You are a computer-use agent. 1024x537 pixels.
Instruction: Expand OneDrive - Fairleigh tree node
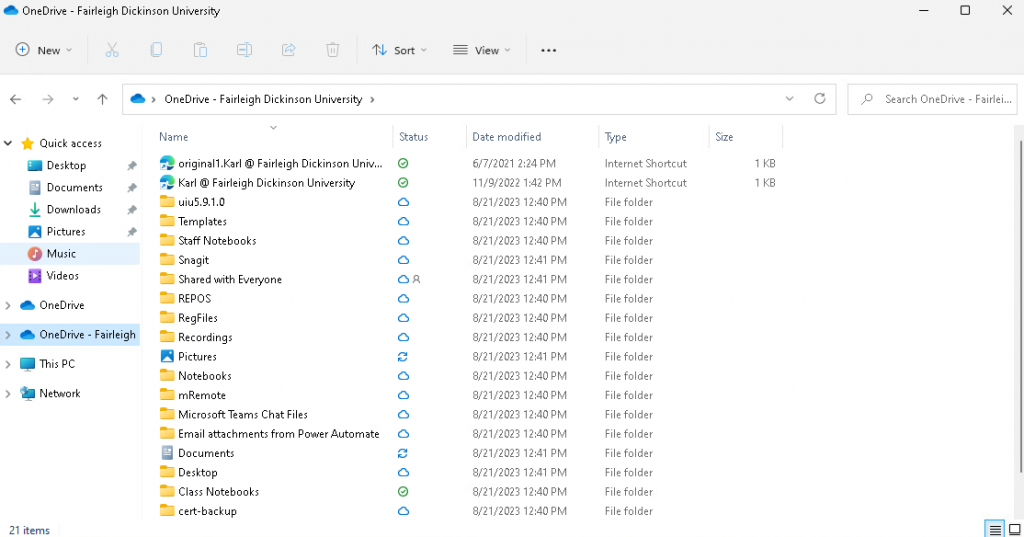point(8,334)
